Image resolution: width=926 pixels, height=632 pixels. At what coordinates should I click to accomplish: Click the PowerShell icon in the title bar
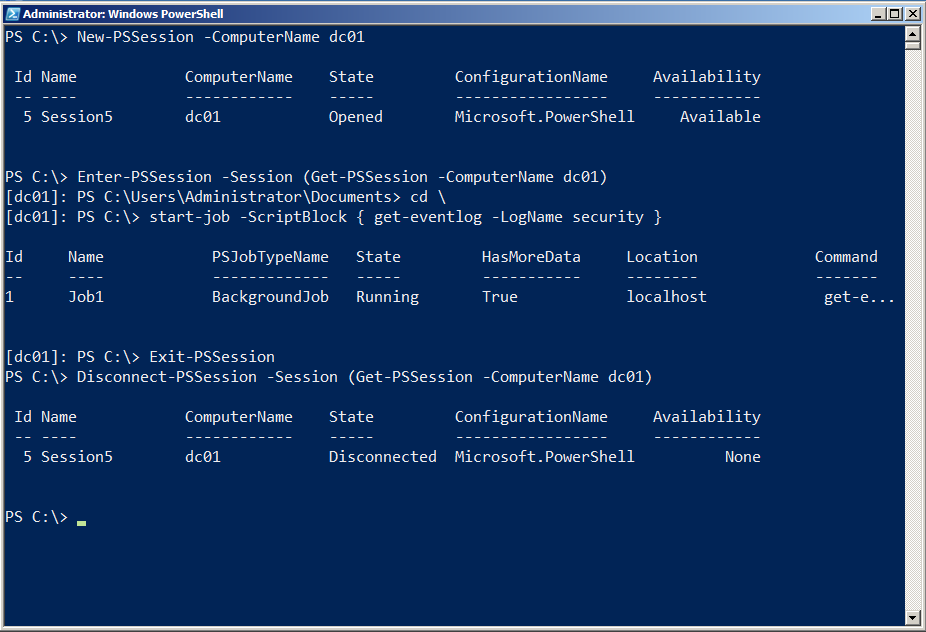[12, 14]
